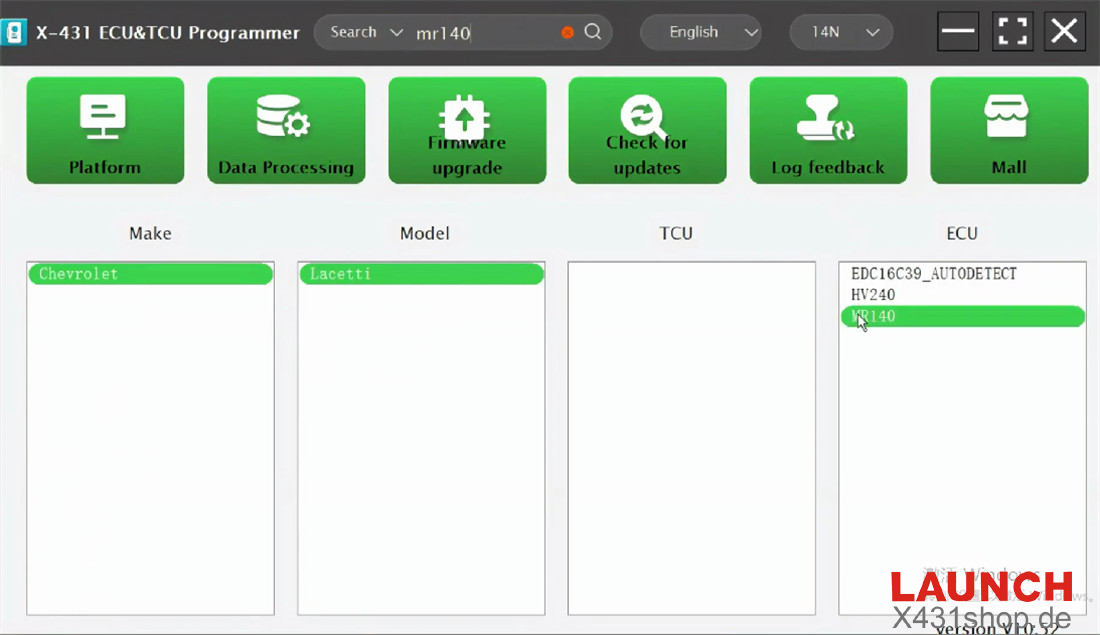Click the X-431 app logo icon
Viewport: 1100px width, 635px height.
[x=15, y=32]
